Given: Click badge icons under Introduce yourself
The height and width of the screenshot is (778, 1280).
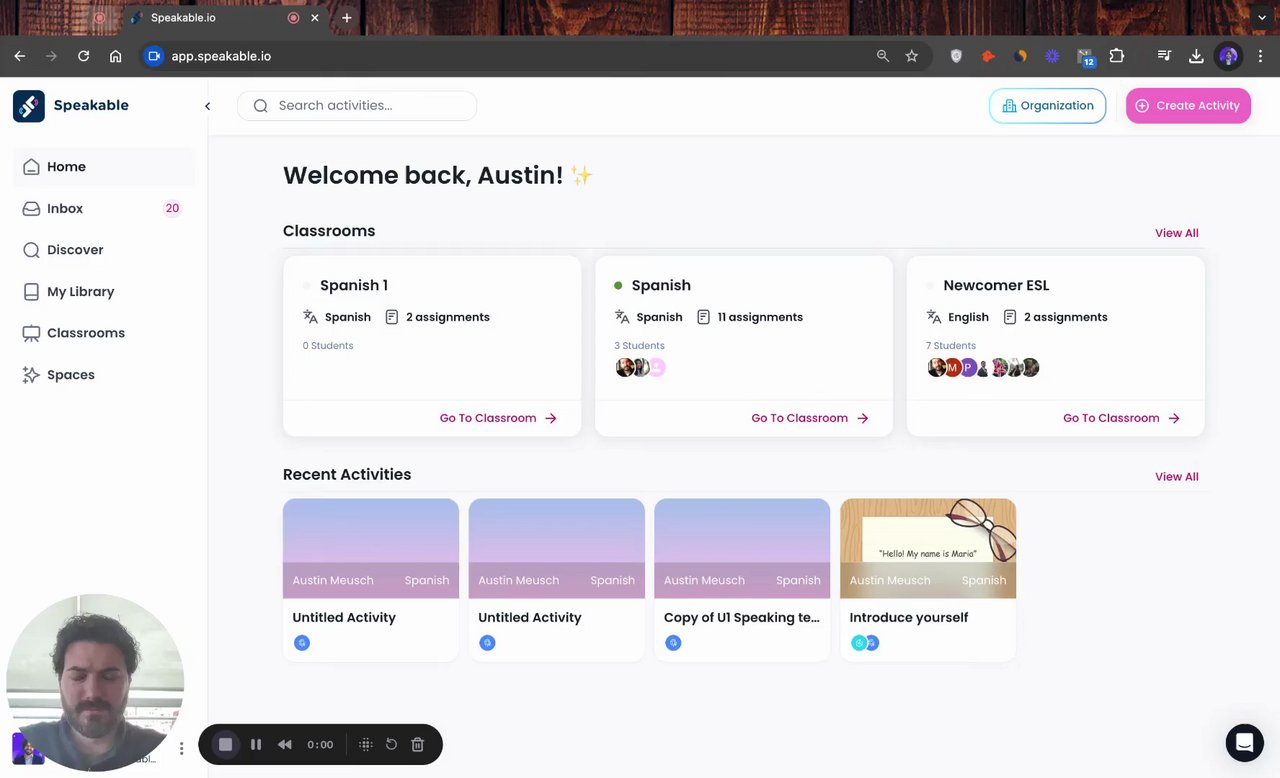Looking at the screenshot, I should pos(865,643).
